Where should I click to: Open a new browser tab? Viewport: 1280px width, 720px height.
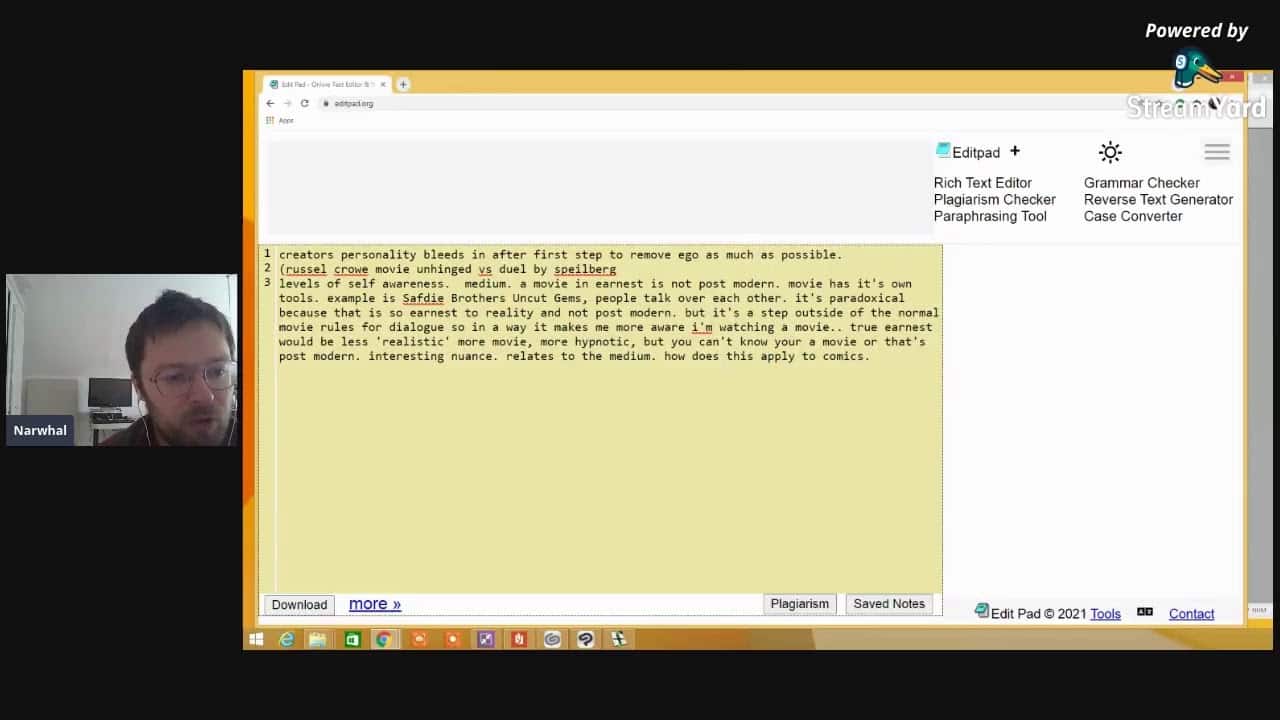point(403,85)
